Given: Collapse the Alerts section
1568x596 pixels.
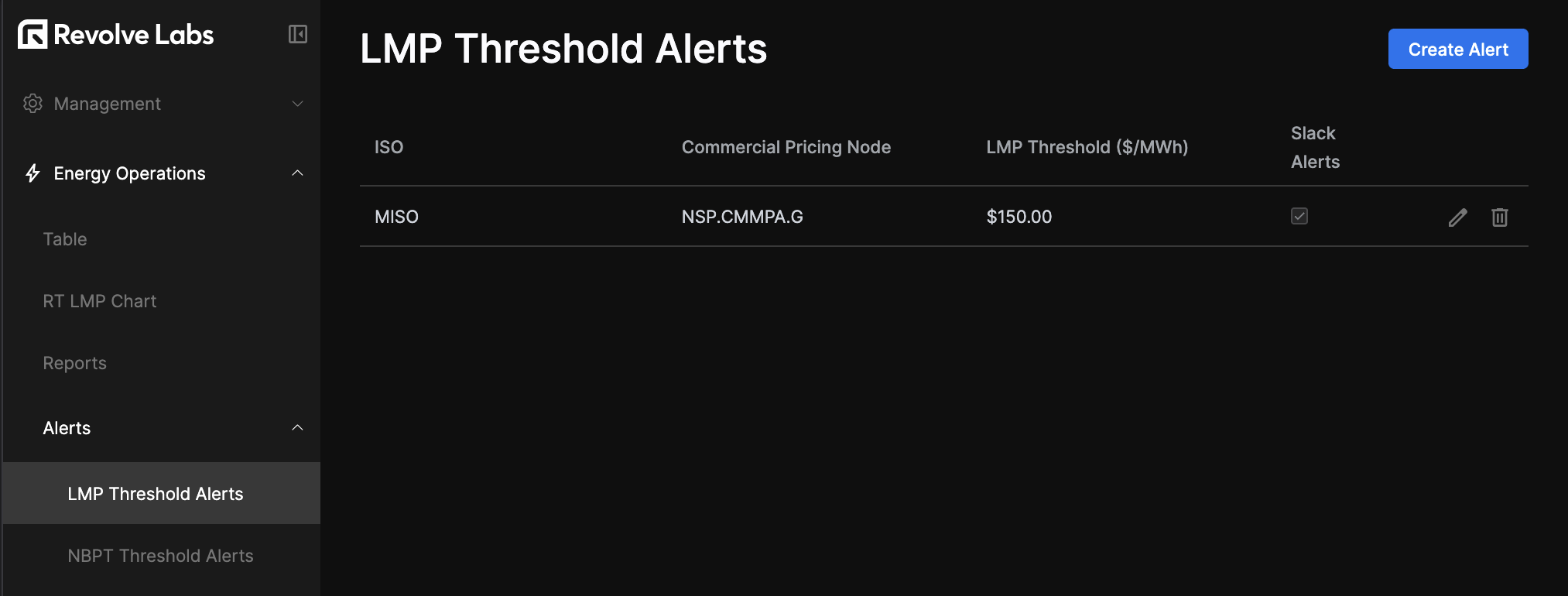Looking at the screenshot, I should pos(297,427).
